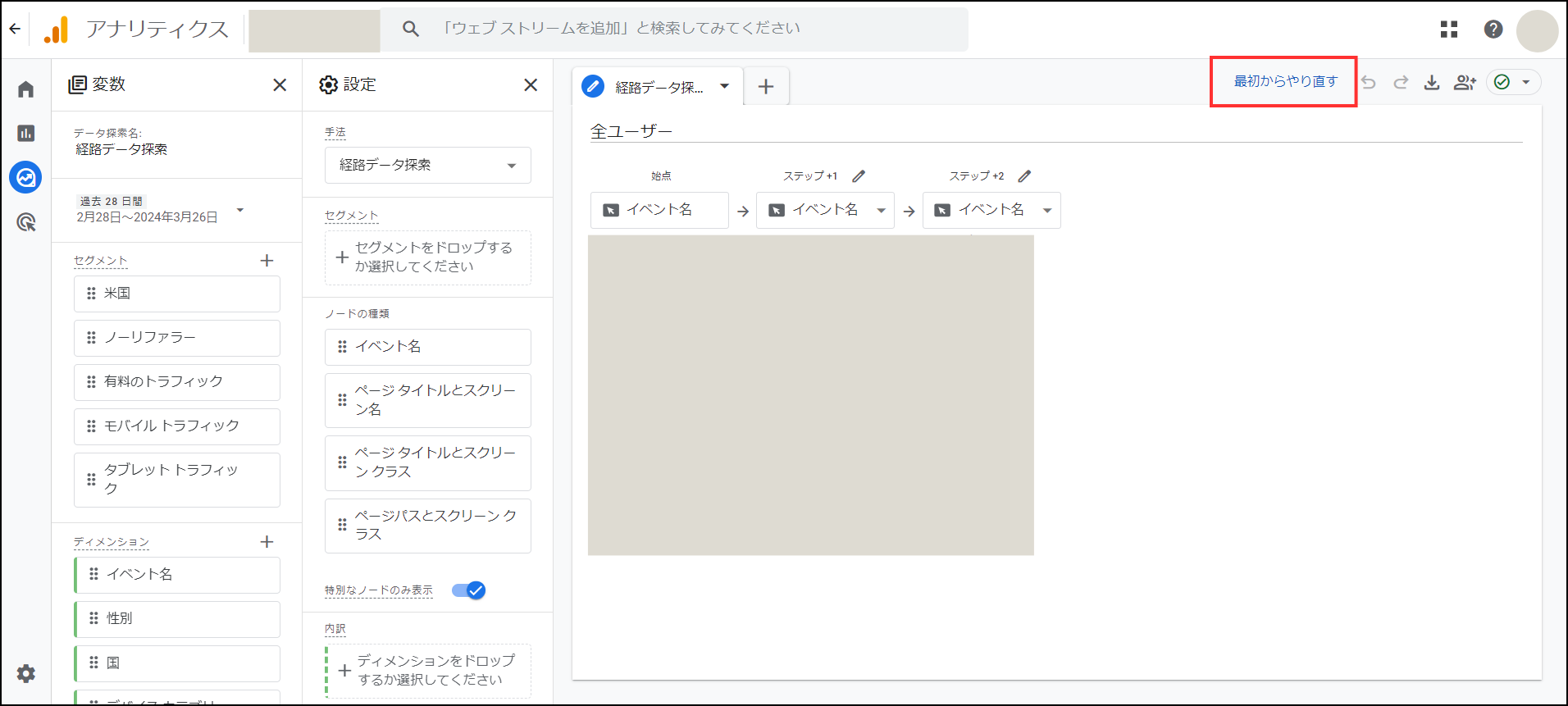Open the Explore icon in left sidebar

[x=26, y=177]
